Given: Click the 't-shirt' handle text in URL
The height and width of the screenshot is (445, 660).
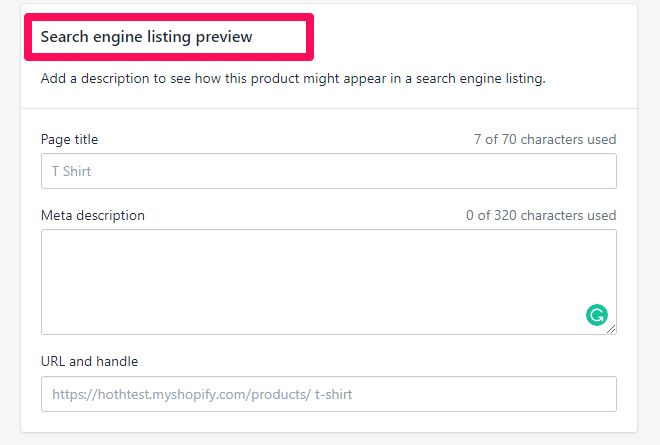Looking at the screenshot, I should [x=333, y=394].
